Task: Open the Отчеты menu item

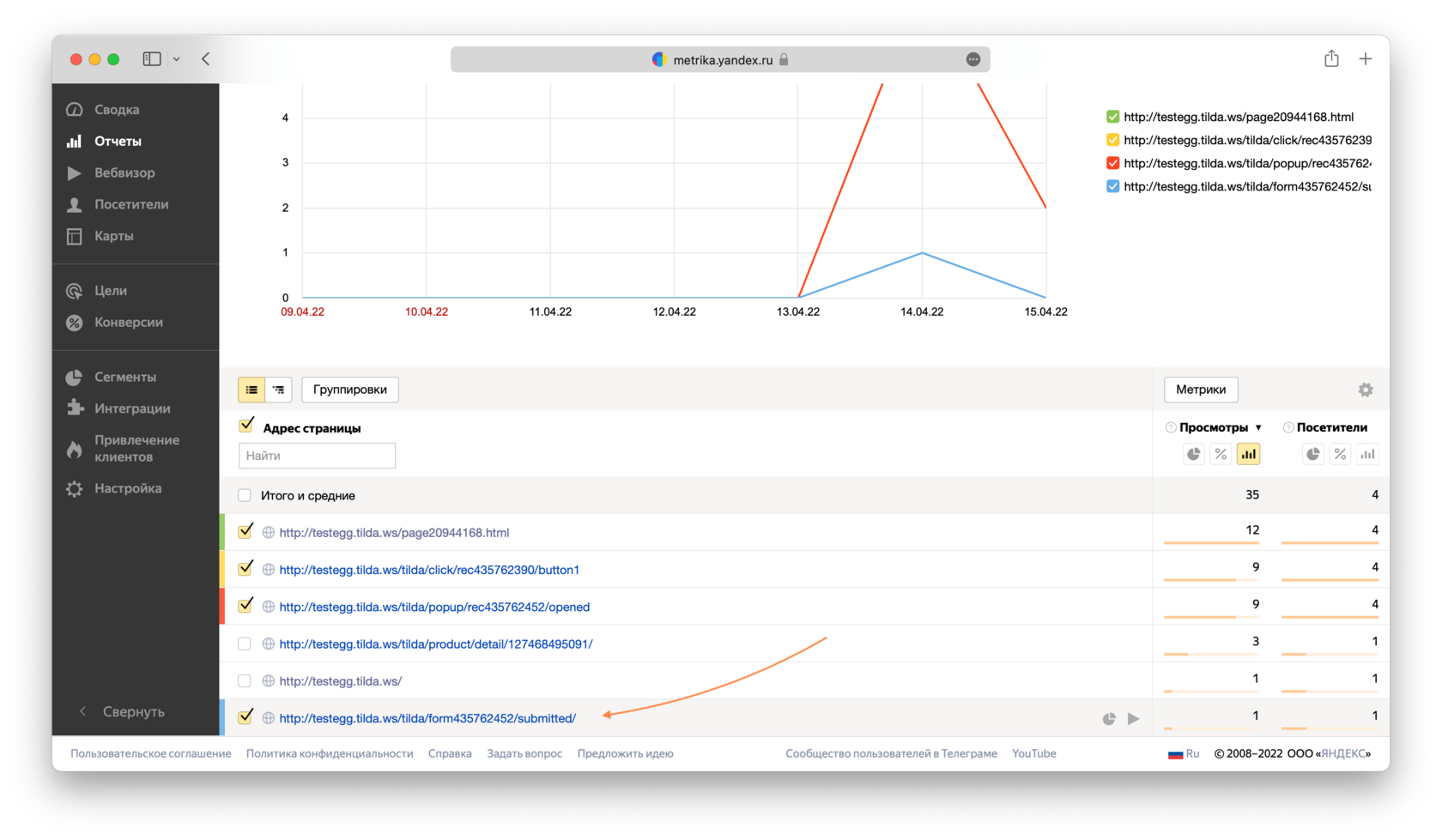Action: pos(118,142)
